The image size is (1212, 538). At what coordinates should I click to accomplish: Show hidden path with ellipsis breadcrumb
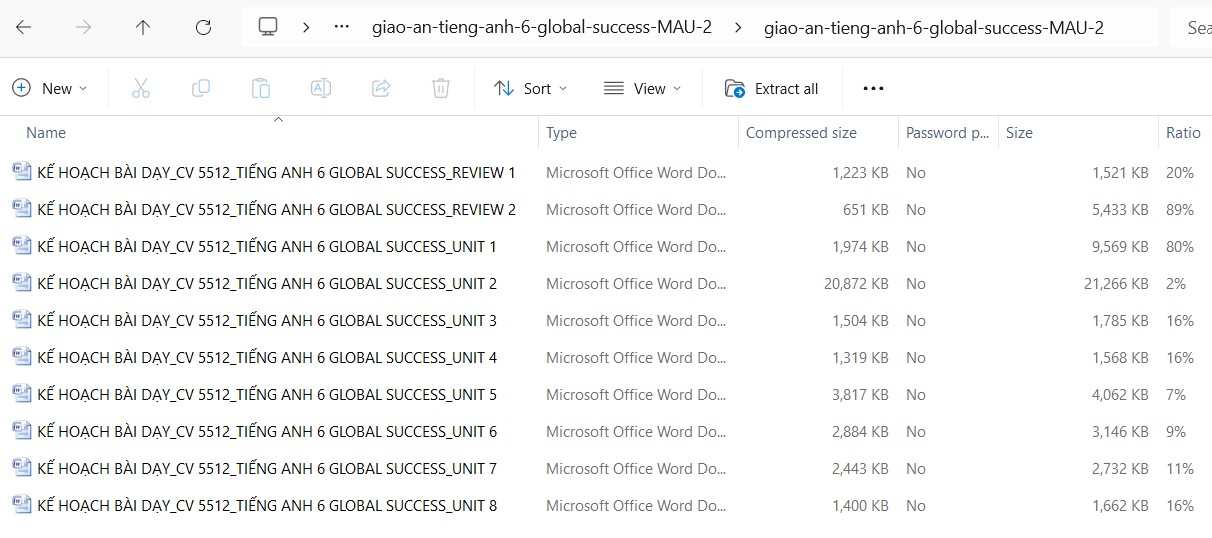[x=342, y=27]
